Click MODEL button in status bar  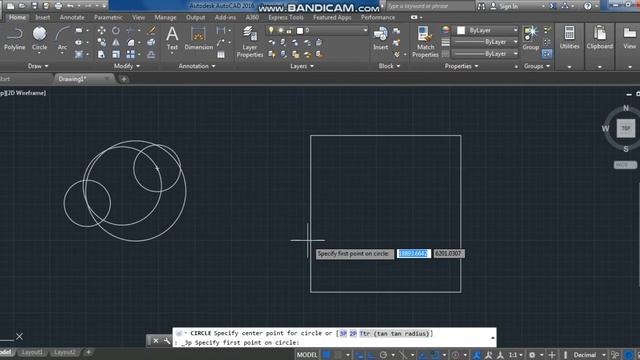(x=307, y=355)
